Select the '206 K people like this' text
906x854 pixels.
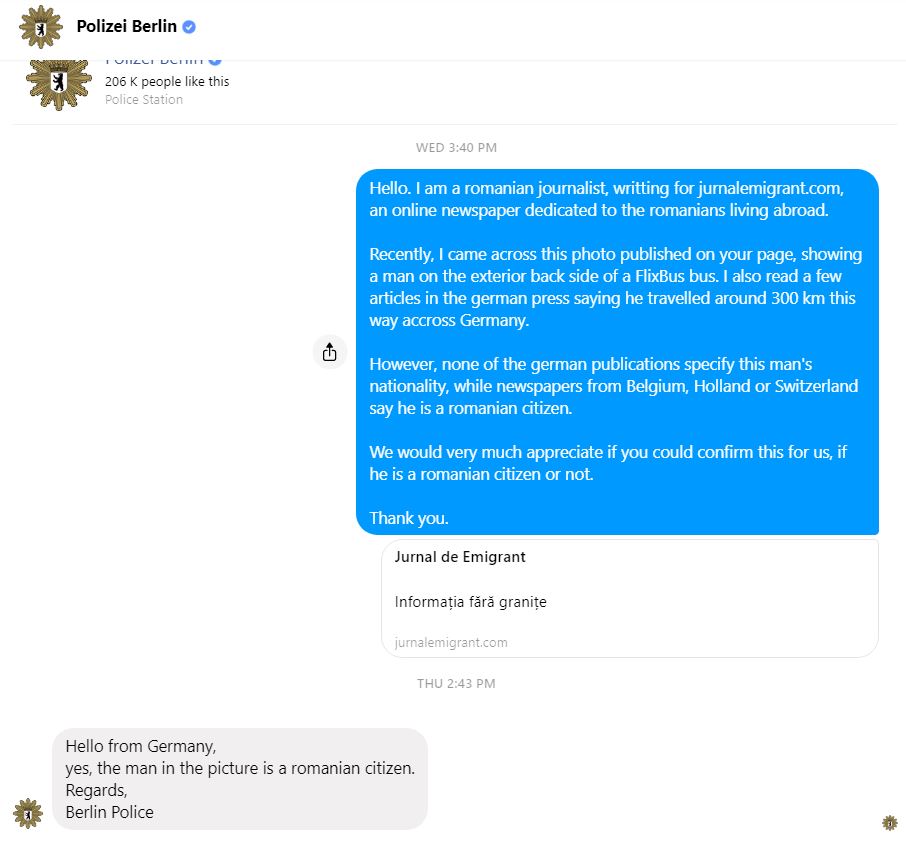tap(167, 81)
